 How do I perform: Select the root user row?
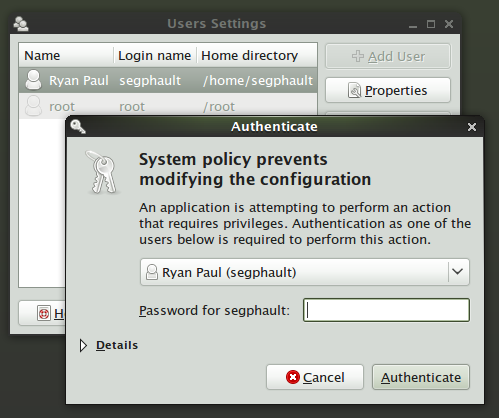[x=168, y=106]
